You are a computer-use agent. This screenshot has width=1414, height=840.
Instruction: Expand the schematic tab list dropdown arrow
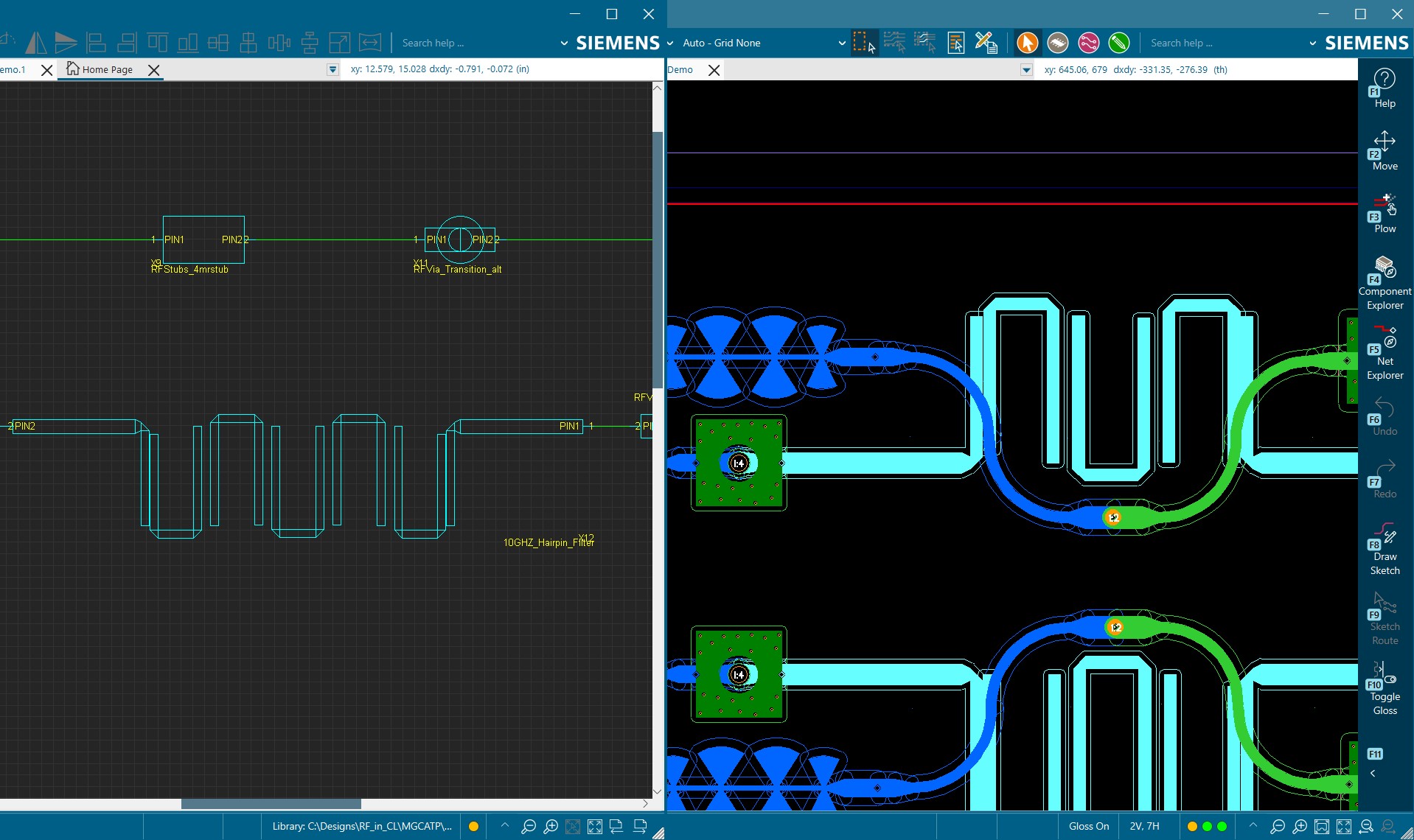[332, 69]
